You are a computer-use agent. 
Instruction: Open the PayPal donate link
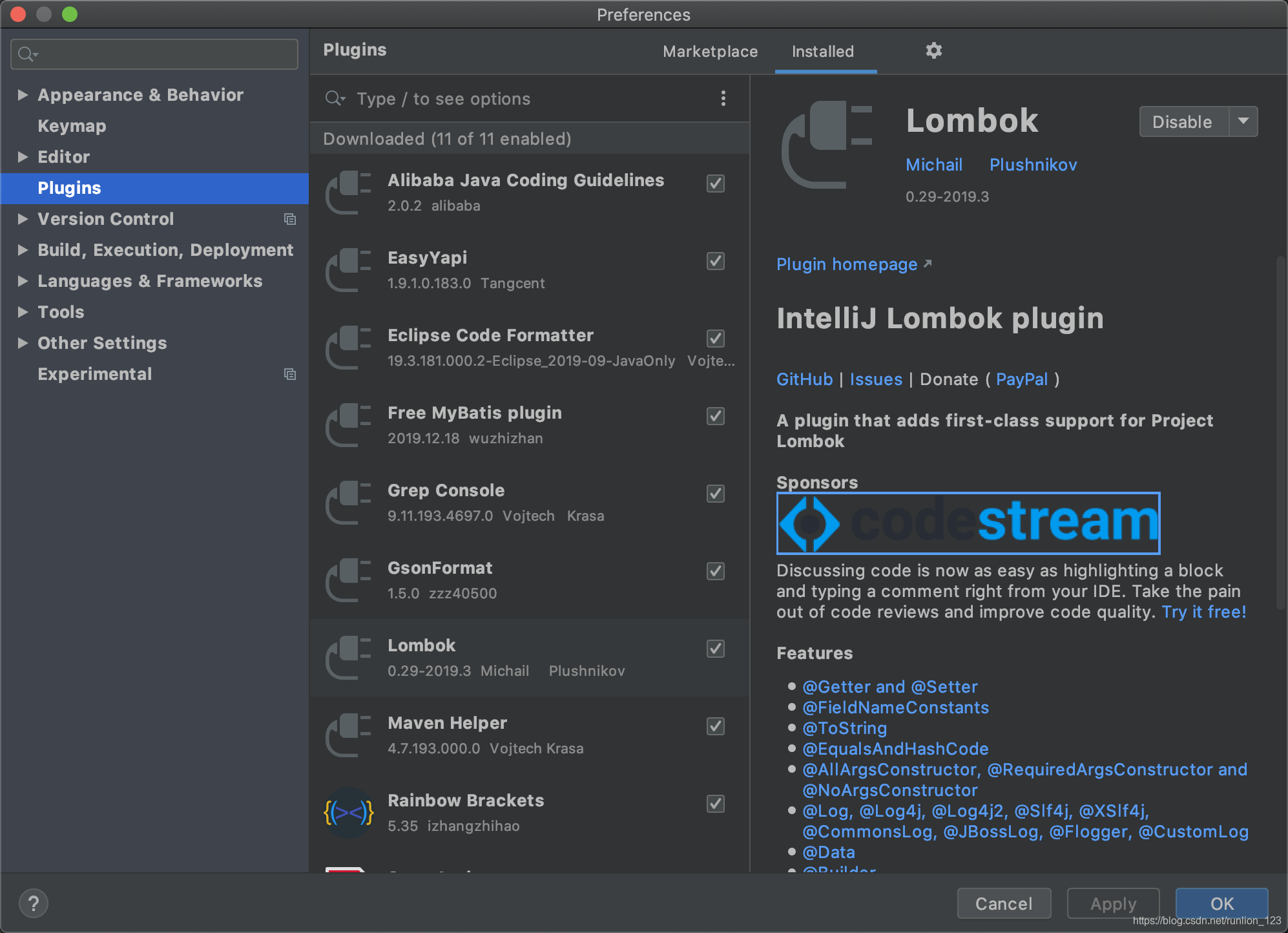(1022, 379)
